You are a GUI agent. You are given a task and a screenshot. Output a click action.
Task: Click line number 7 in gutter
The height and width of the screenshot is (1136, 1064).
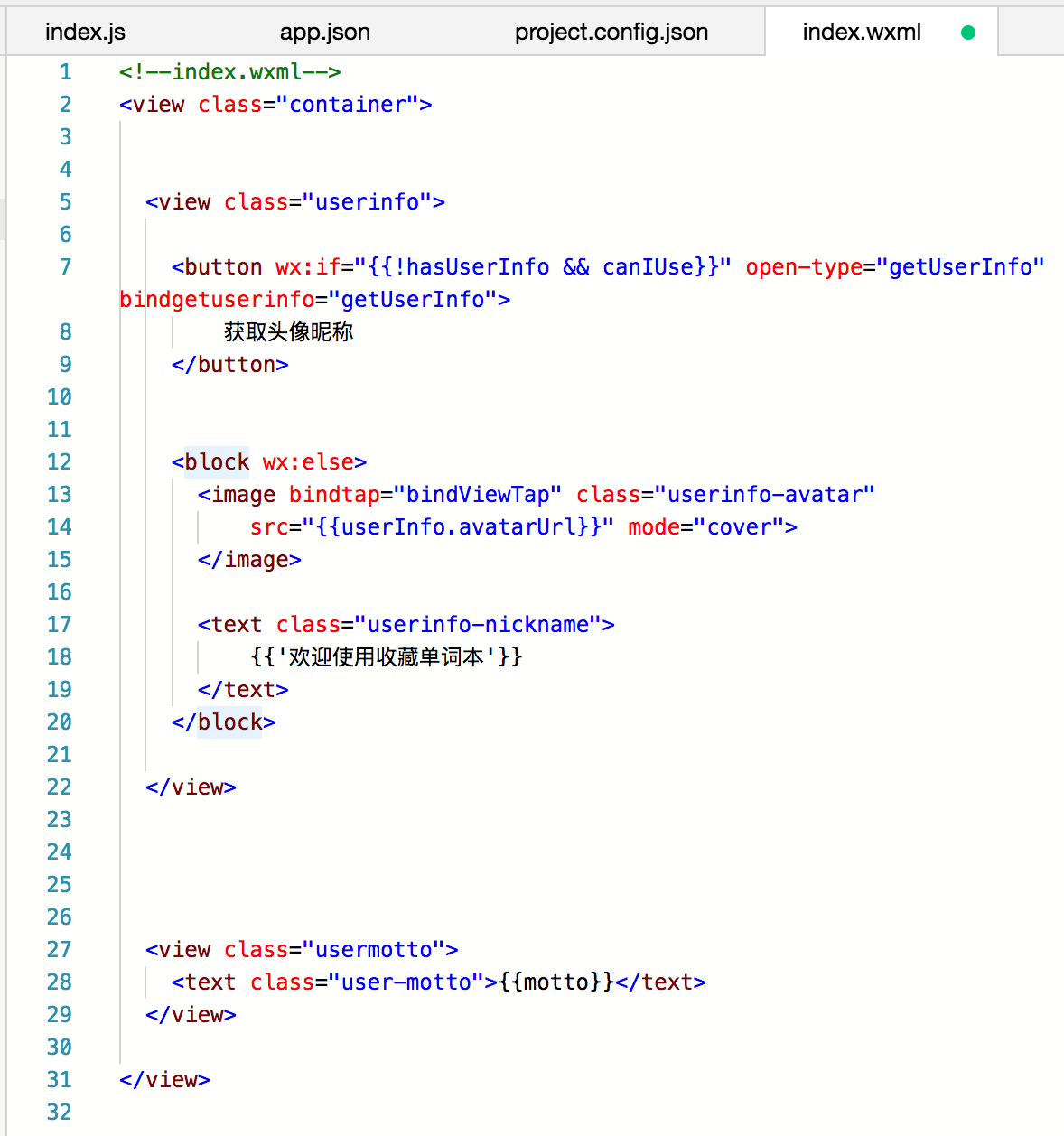(x=65, y=267)
